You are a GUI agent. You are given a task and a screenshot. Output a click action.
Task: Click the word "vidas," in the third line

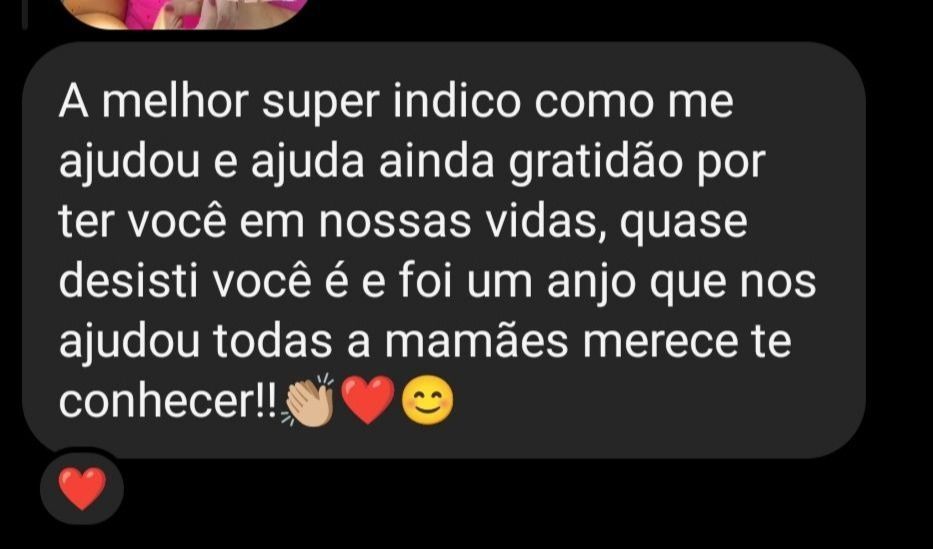[546, 224]
